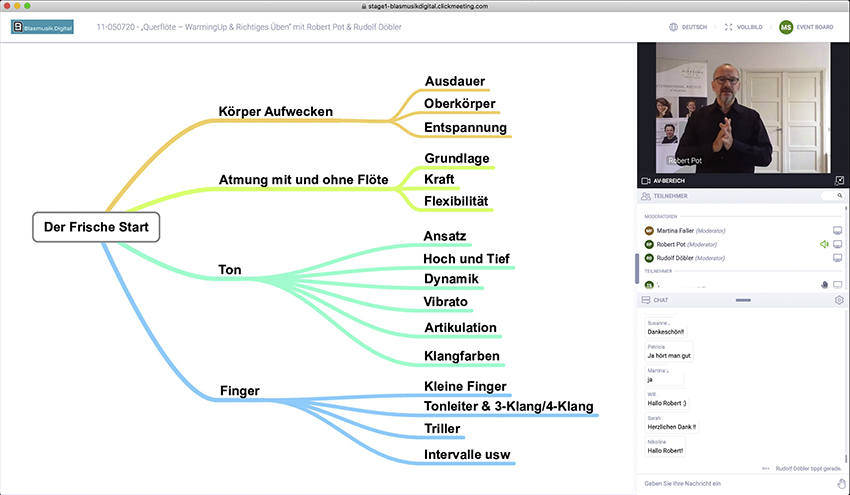Click the MS user avatar
This screenshot has width=850, height=495.
click(786, 27)
